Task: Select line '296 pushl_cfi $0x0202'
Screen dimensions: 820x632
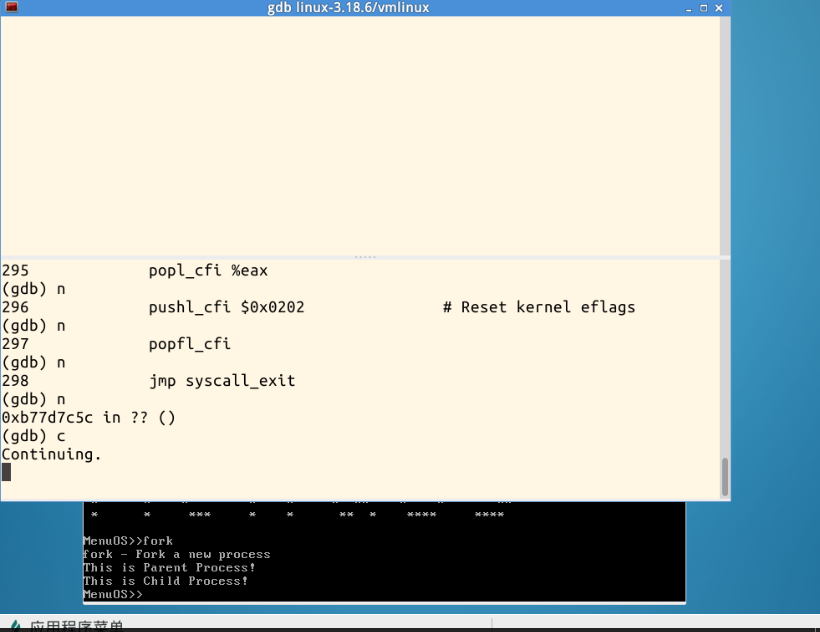Action: [x=153, y=307]
